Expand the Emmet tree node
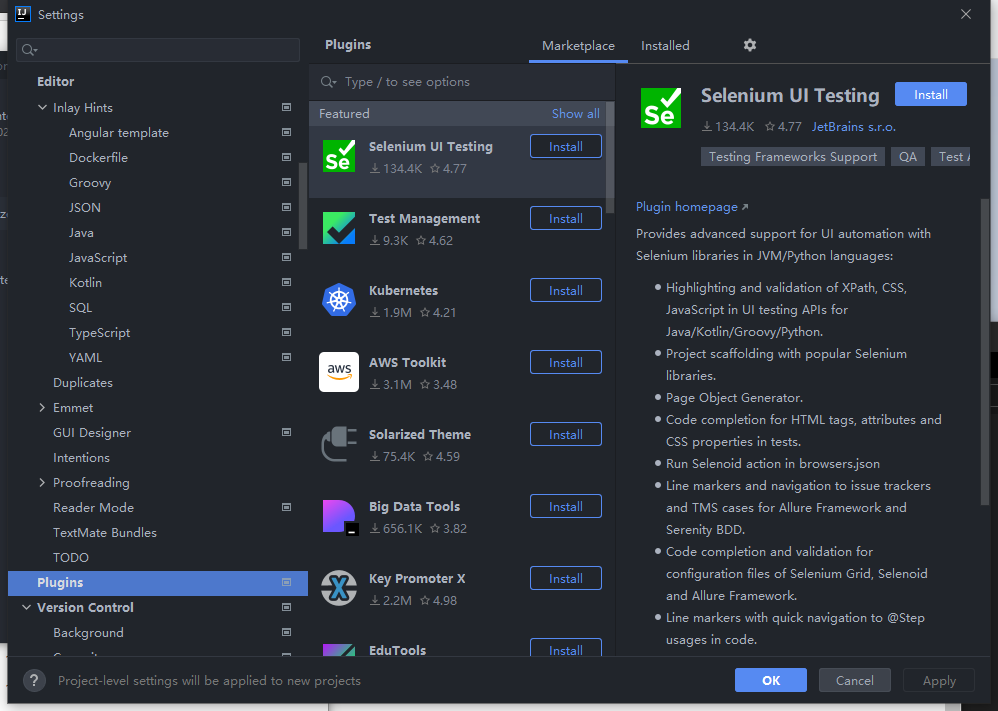This screenshot has width=998, height=711. (42, 407)
